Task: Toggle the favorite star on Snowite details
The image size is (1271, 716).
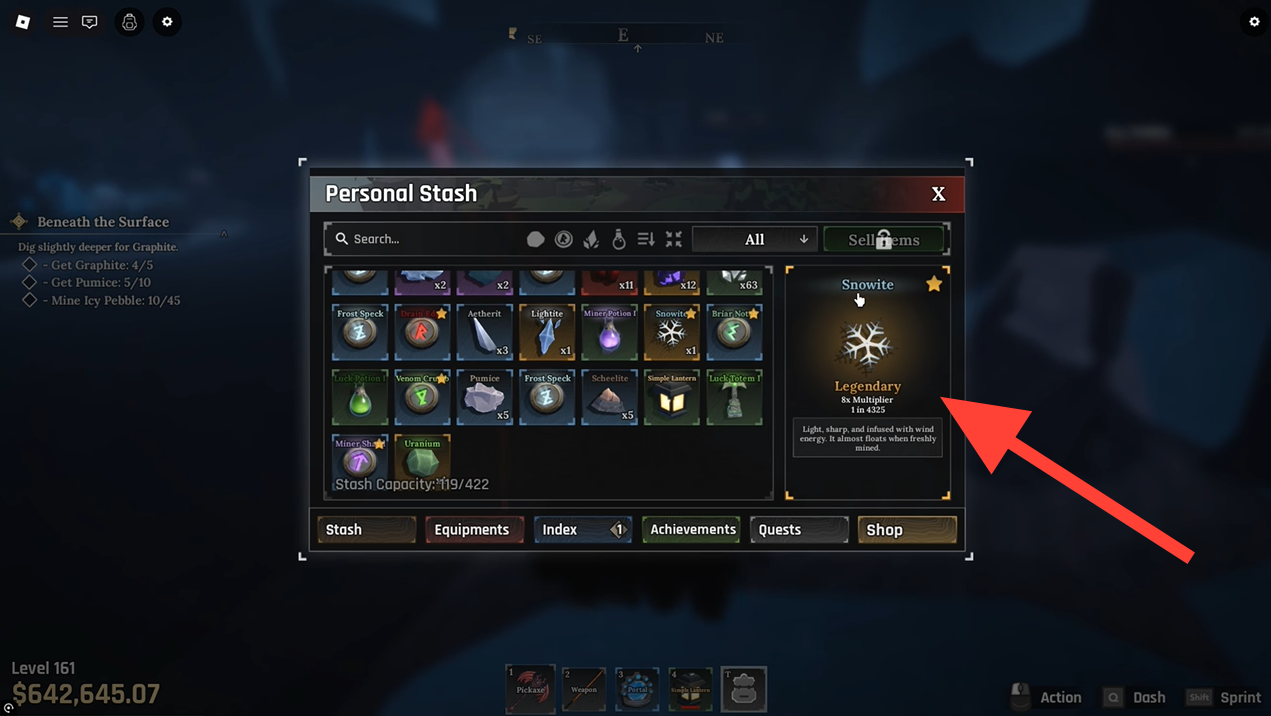Action: tap(934, 284)
